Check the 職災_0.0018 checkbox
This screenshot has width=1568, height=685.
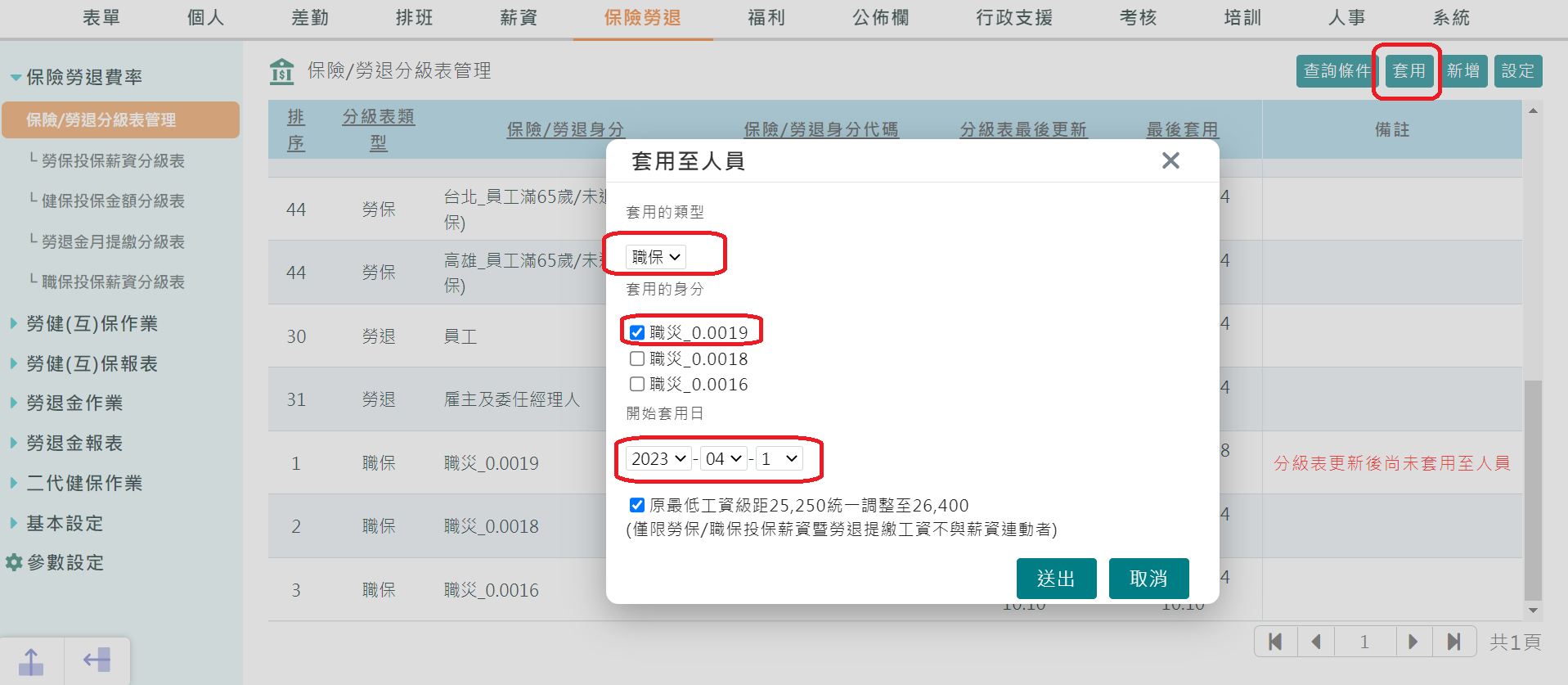point(637,358)
